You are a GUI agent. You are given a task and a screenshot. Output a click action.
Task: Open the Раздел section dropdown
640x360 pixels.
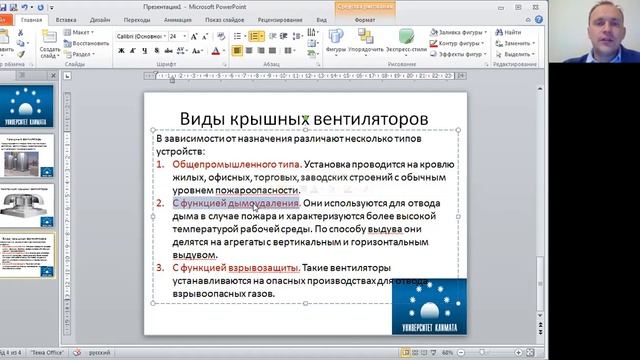coord(80,54)
